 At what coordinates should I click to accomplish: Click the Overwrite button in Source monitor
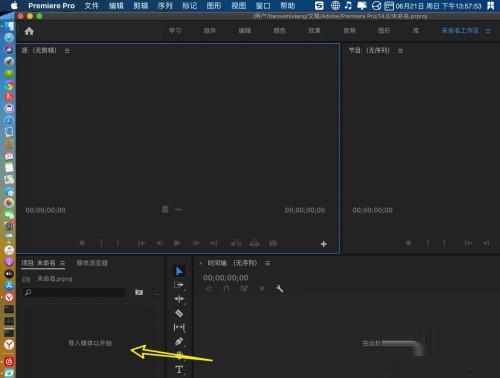(x=254, y=243)
